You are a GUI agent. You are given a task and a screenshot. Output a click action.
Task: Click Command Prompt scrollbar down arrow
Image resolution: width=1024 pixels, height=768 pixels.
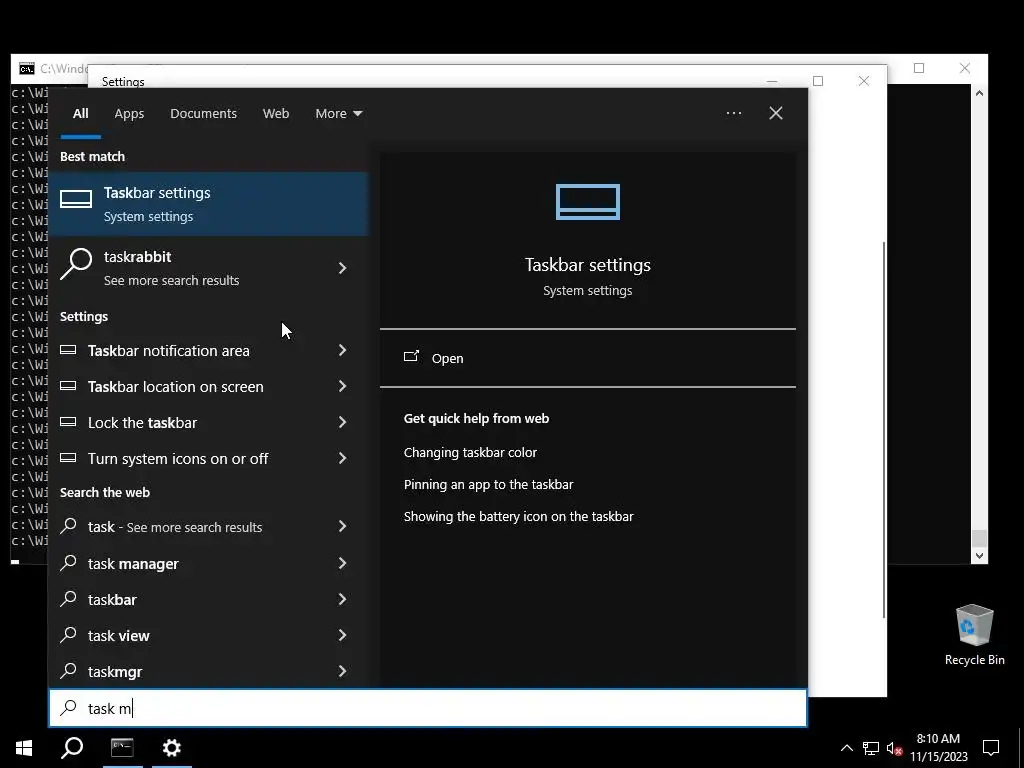(979, 556)
